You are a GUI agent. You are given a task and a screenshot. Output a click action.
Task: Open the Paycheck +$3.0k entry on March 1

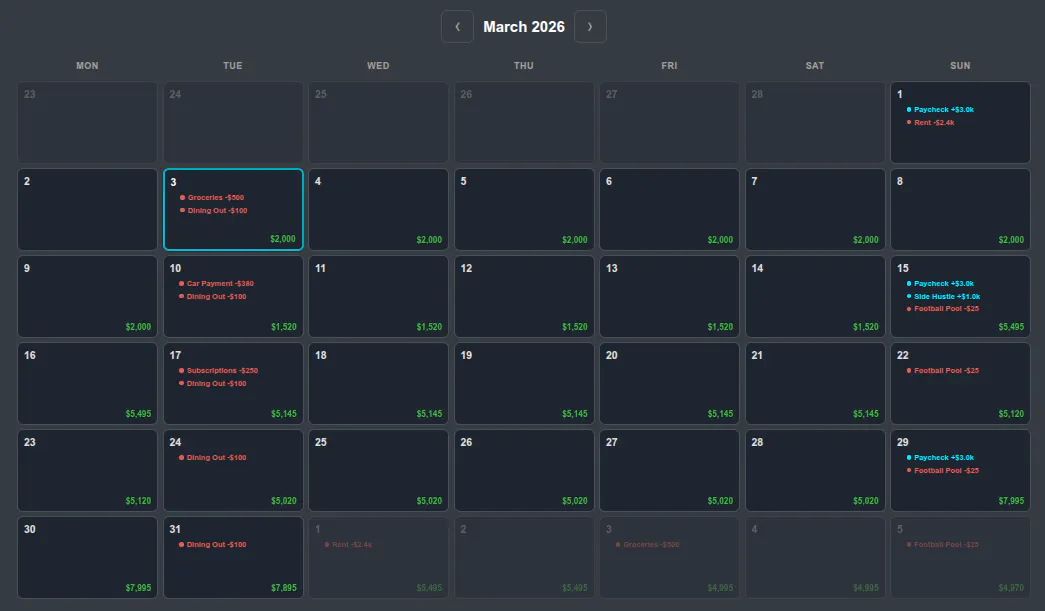pyautogui.click(x=940, y=109)
